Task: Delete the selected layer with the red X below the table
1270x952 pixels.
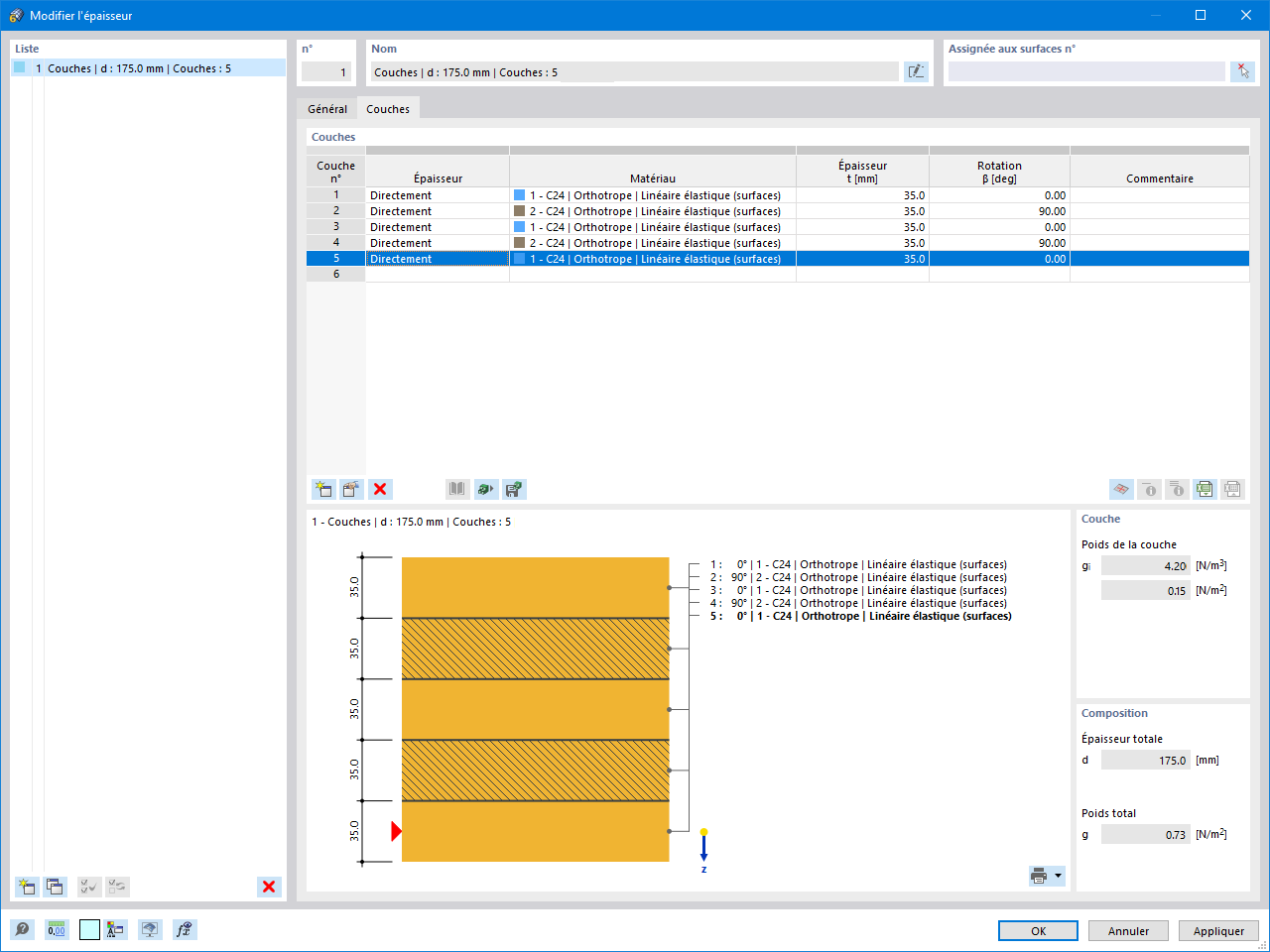Action: point(380,489)
